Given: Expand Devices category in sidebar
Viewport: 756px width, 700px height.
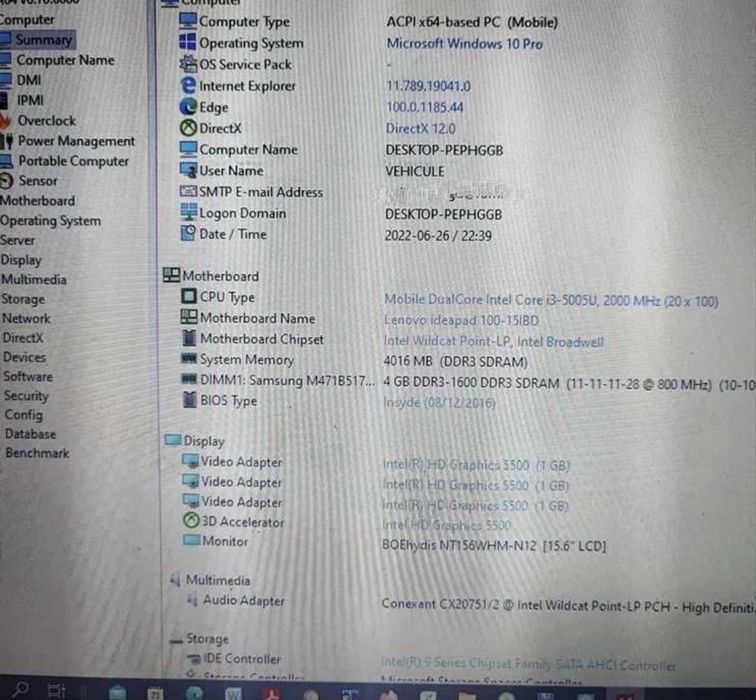Looking at the screenshot, I should click(x=24, y=357).
